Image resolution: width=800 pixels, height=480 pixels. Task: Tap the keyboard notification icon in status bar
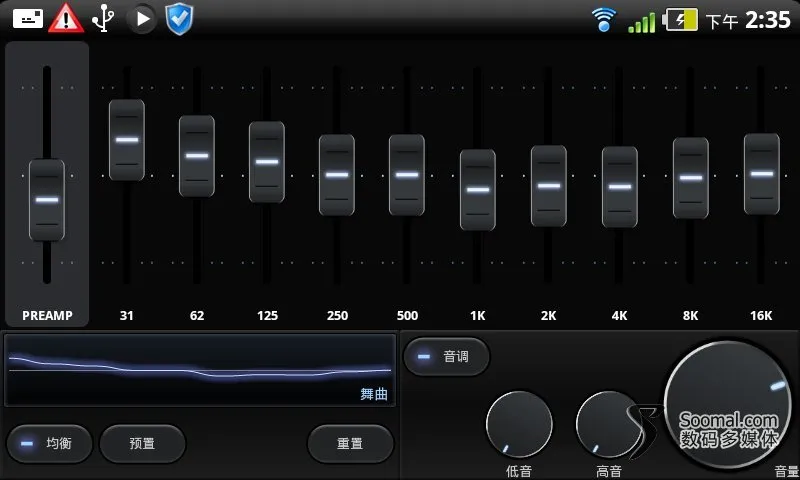pyautogui.click(x=28, y=19)
